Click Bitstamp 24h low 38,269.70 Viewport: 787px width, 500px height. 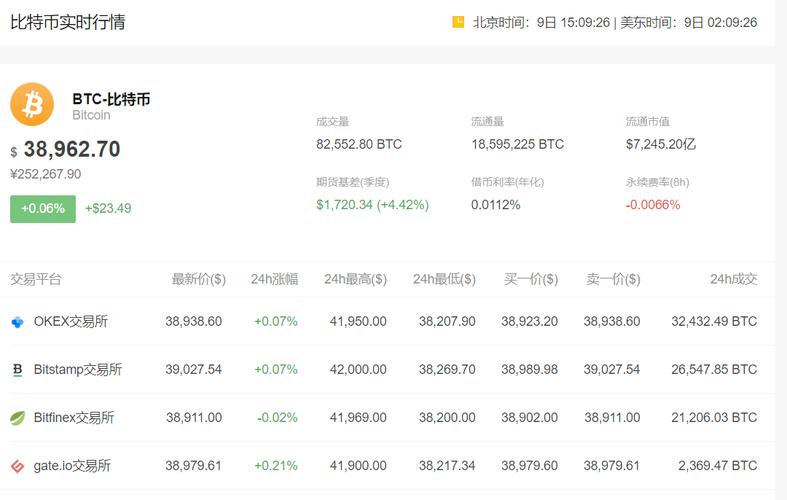pyautogui.click(x=447, y=369)
